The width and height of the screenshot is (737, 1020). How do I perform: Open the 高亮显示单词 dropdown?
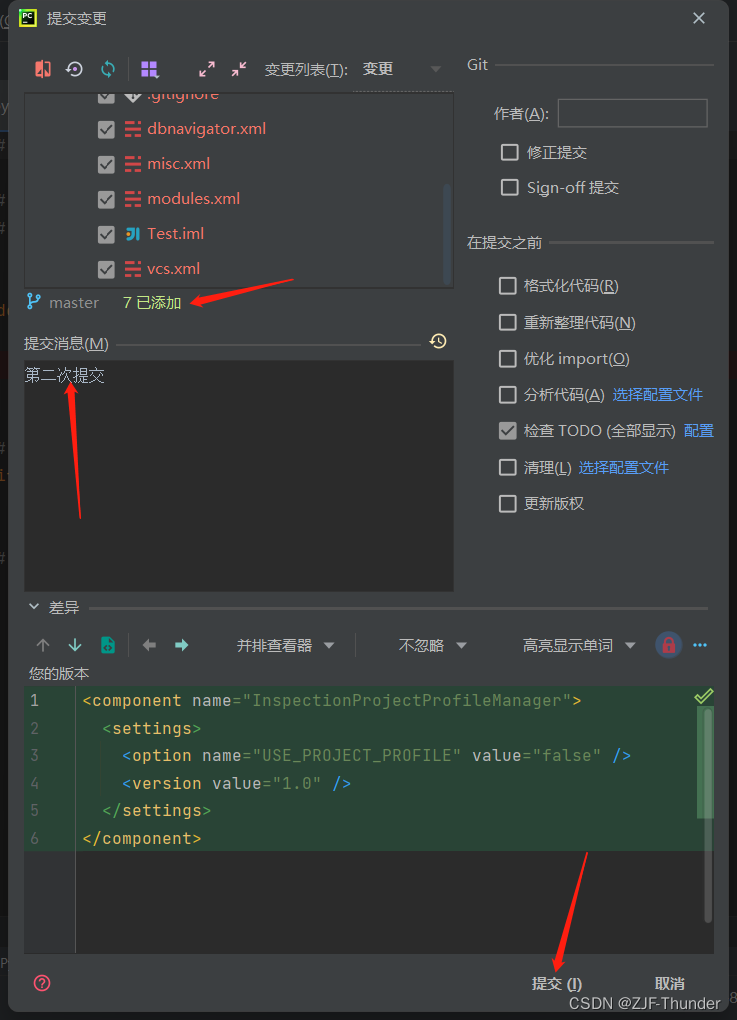point(579,645)
